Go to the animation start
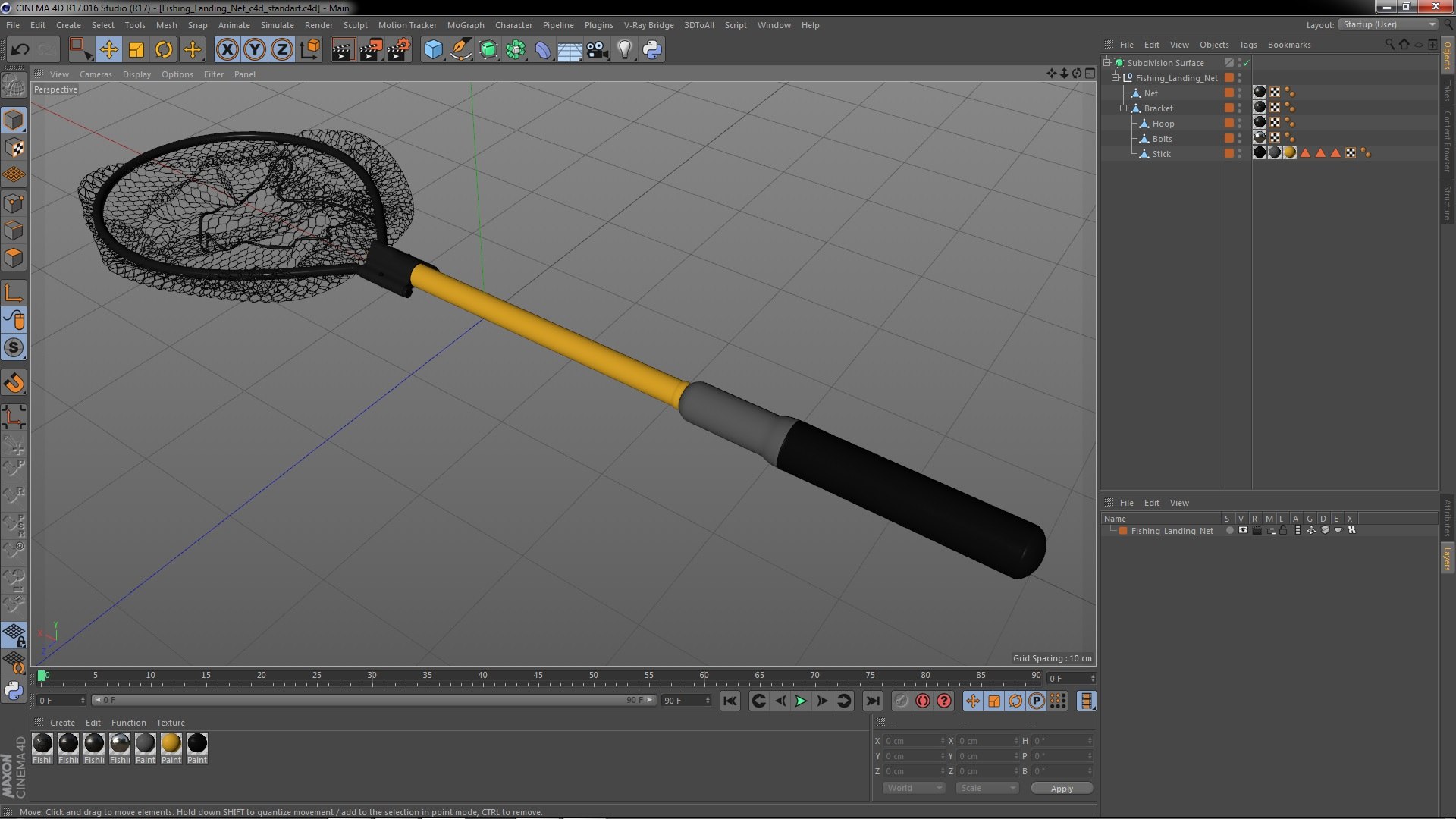1456x819 pixels. click(730, 701)
